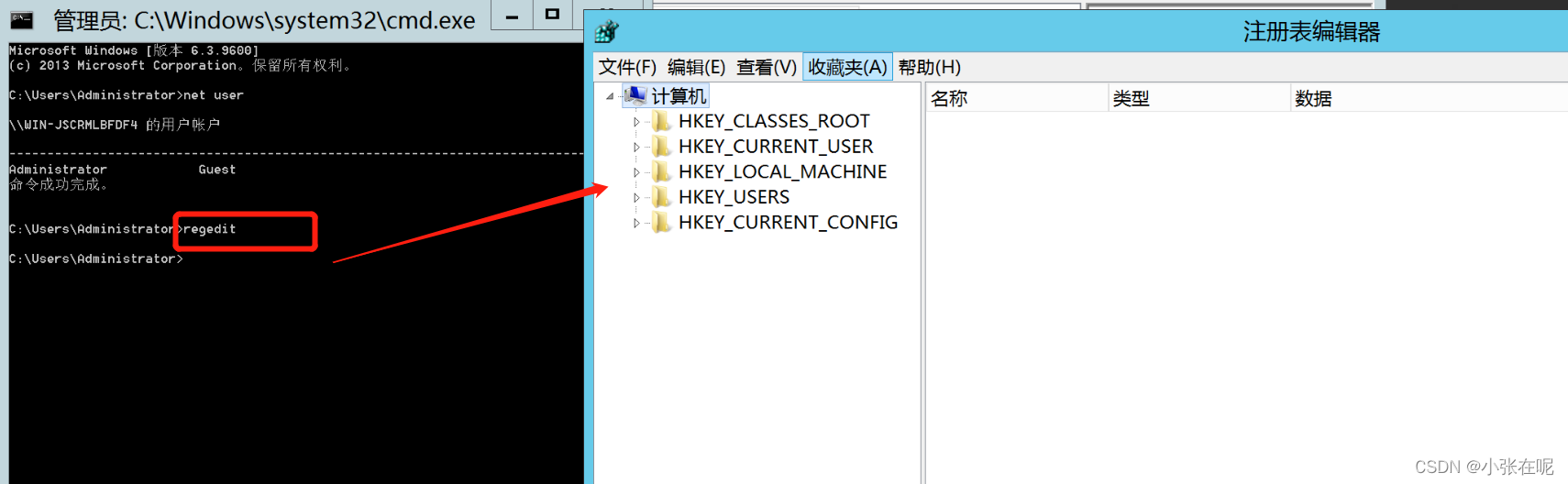
Task: Open the 编辑(E) menu
Action: 696,67
